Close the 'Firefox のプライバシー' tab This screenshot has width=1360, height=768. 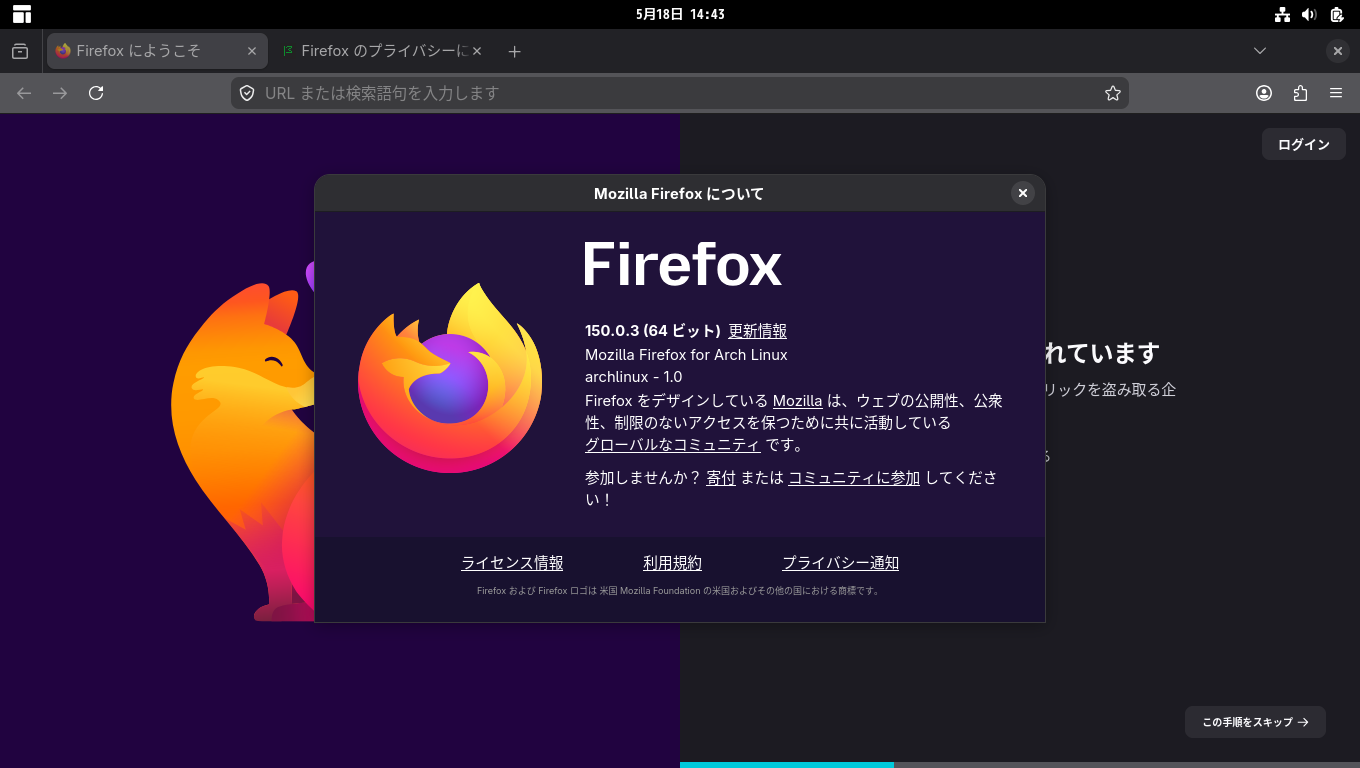pos(477,51)
